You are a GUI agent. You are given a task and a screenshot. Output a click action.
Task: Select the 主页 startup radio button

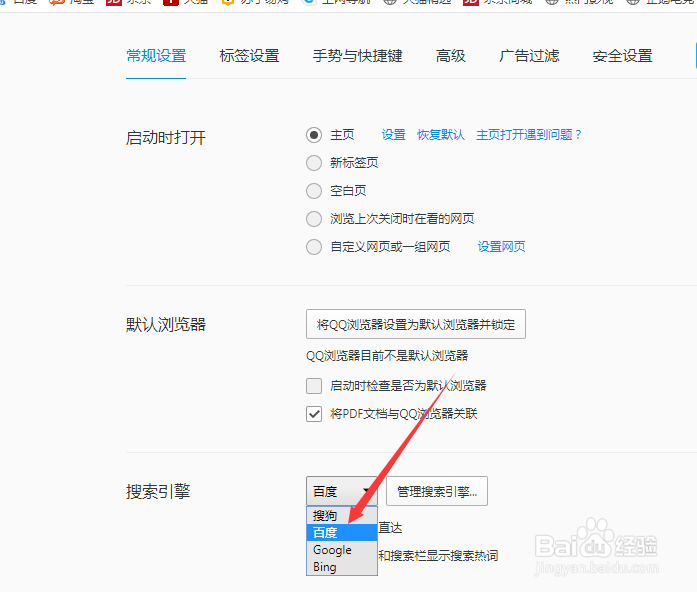pos(314,135)
